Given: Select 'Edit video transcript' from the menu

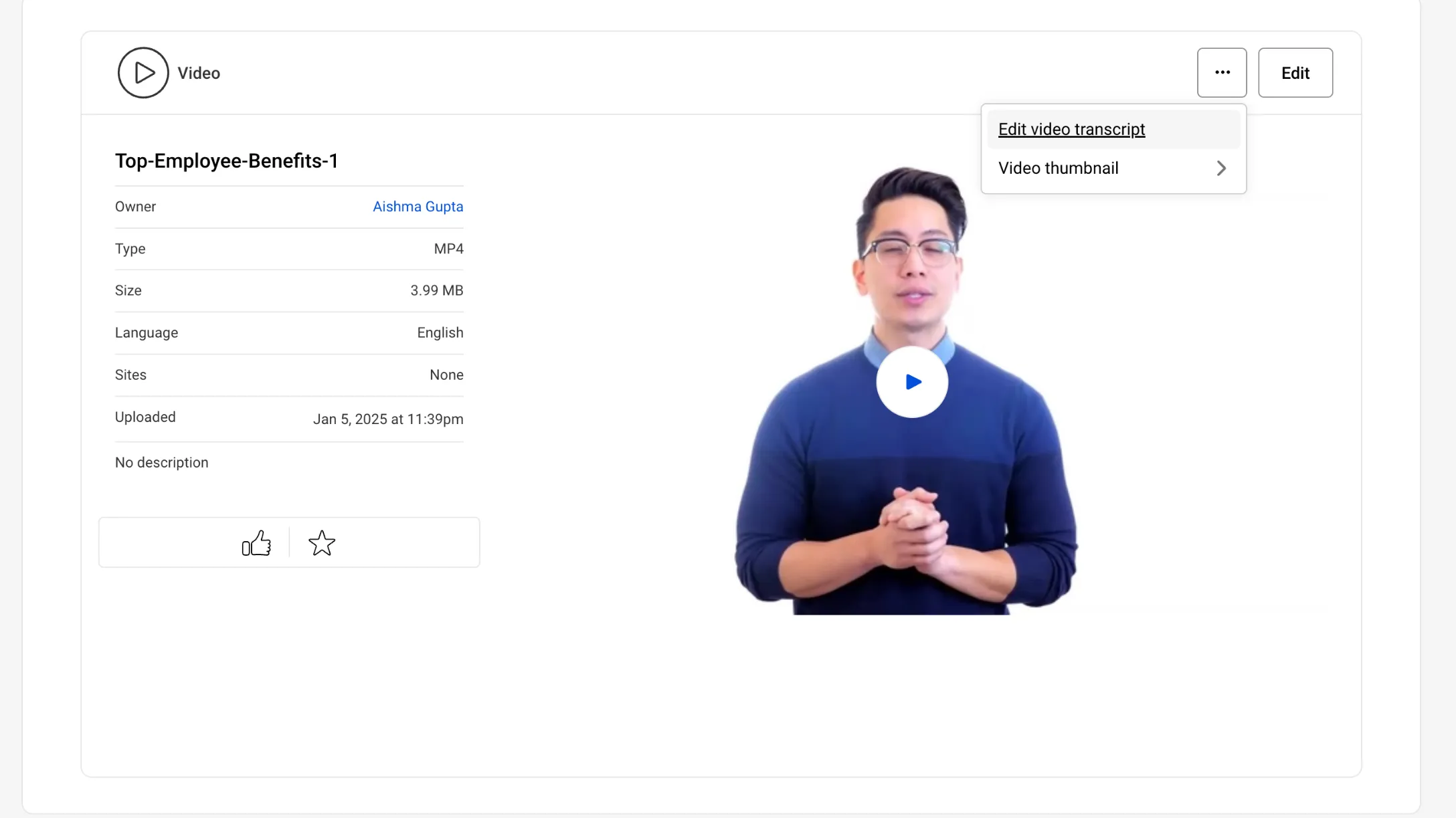Looking at the screenshot, I should 1071,129.
